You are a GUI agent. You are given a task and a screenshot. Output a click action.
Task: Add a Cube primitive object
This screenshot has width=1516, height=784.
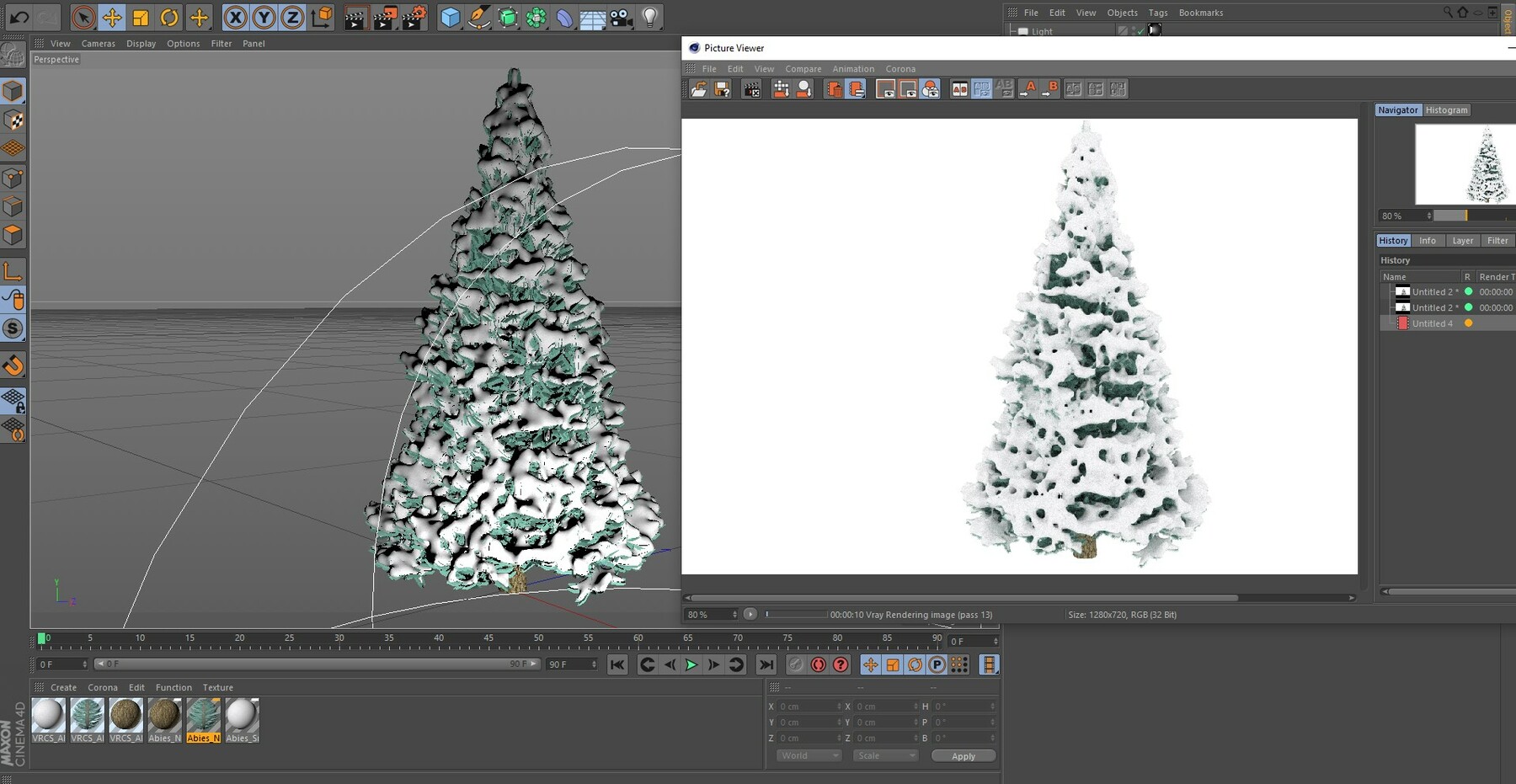tap(450, 17)
